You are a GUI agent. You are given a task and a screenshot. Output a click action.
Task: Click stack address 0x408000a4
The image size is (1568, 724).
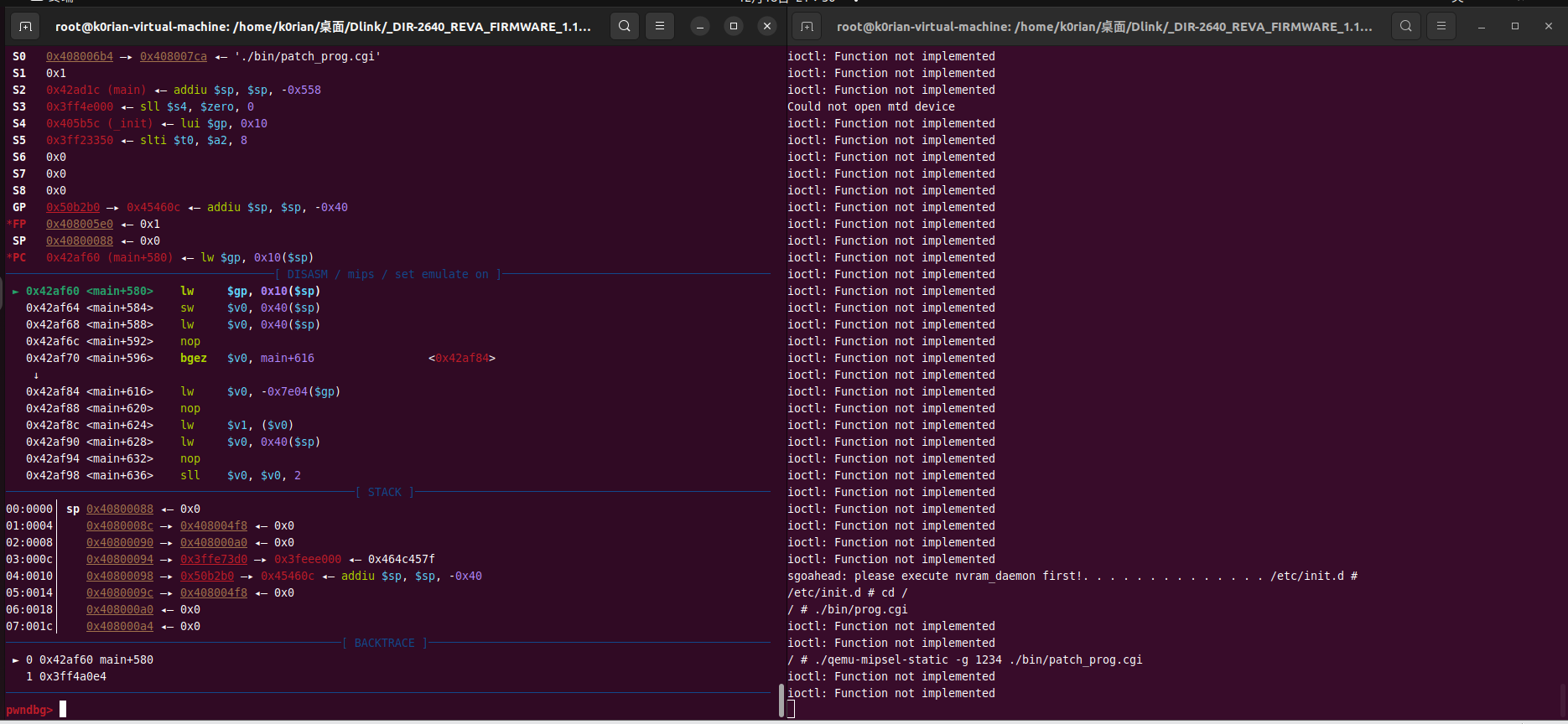(x=120, y=626)
